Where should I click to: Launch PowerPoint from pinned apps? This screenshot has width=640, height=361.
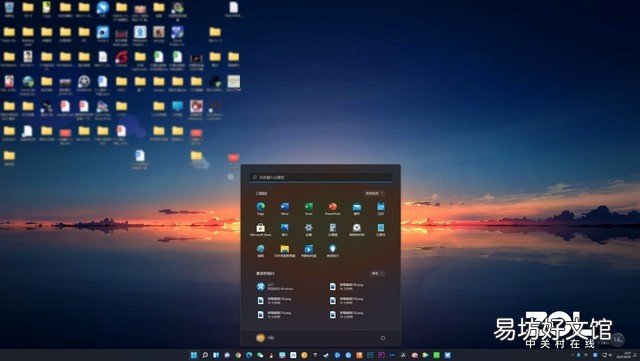333,207
